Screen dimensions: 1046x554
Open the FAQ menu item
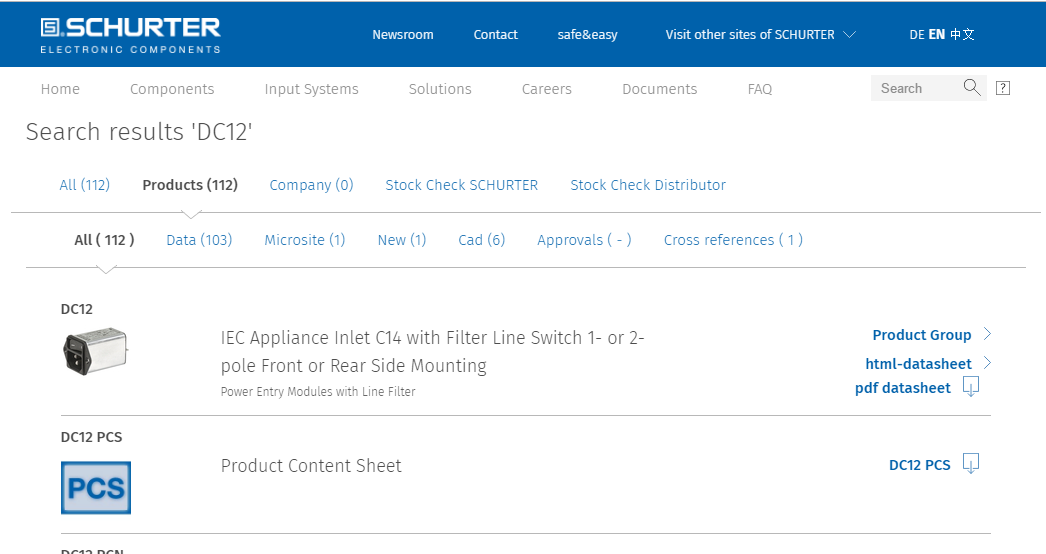(x=760, y=89)
